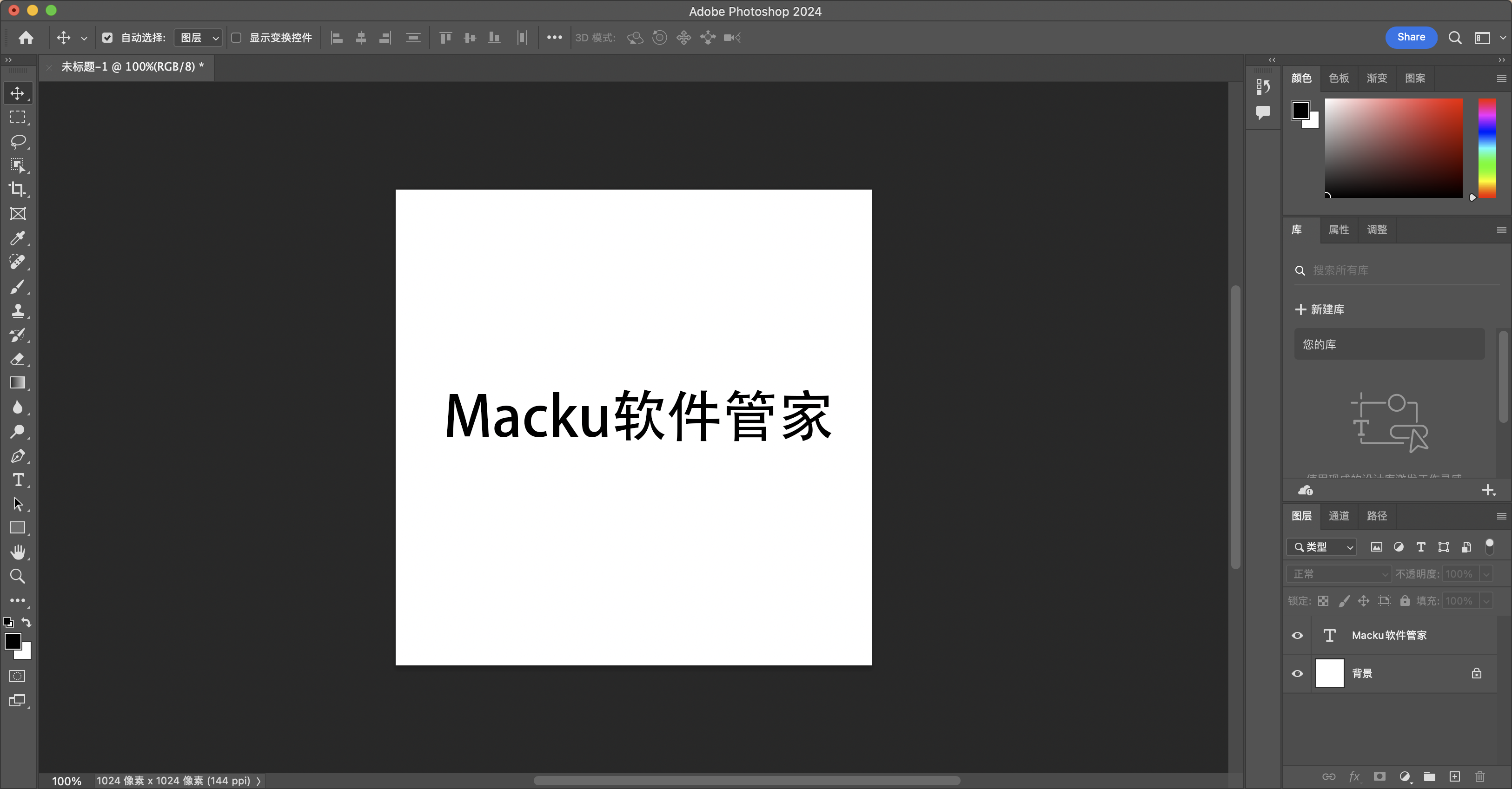This screenshot has width=1512, height=789.
Task: Switch to the 调整 tab
Action: (1376, 230)
